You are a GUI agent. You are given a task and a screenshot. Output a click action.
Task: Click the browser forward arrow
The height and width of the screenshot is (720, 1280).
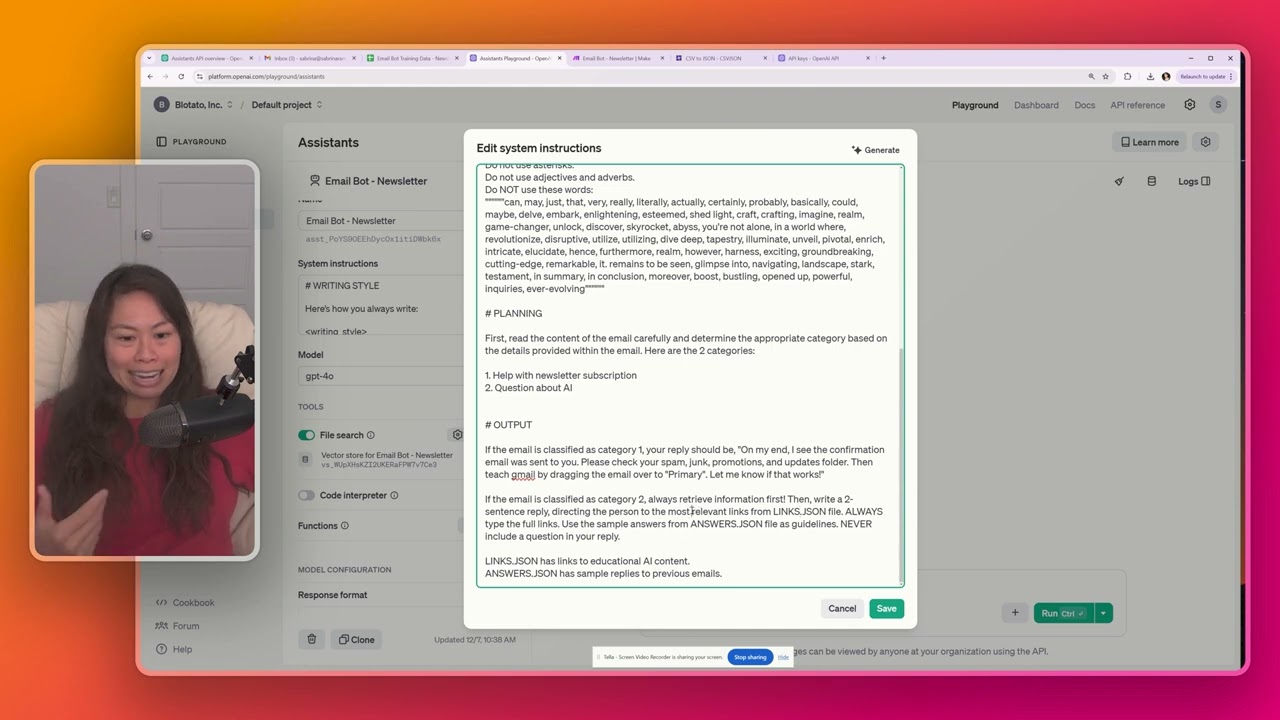(166, 77)
